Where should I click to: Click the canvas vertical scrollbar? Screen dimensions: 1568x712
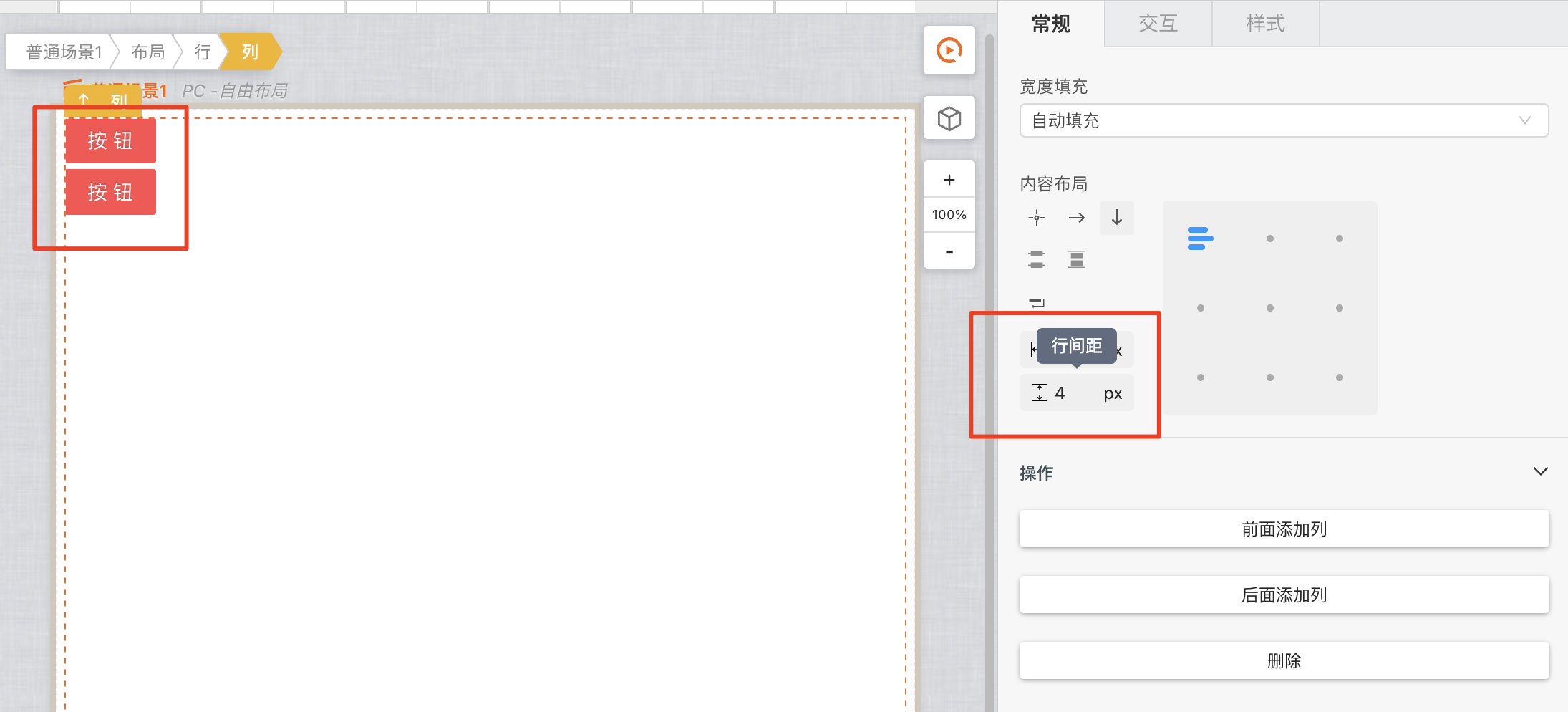[989, 372]
